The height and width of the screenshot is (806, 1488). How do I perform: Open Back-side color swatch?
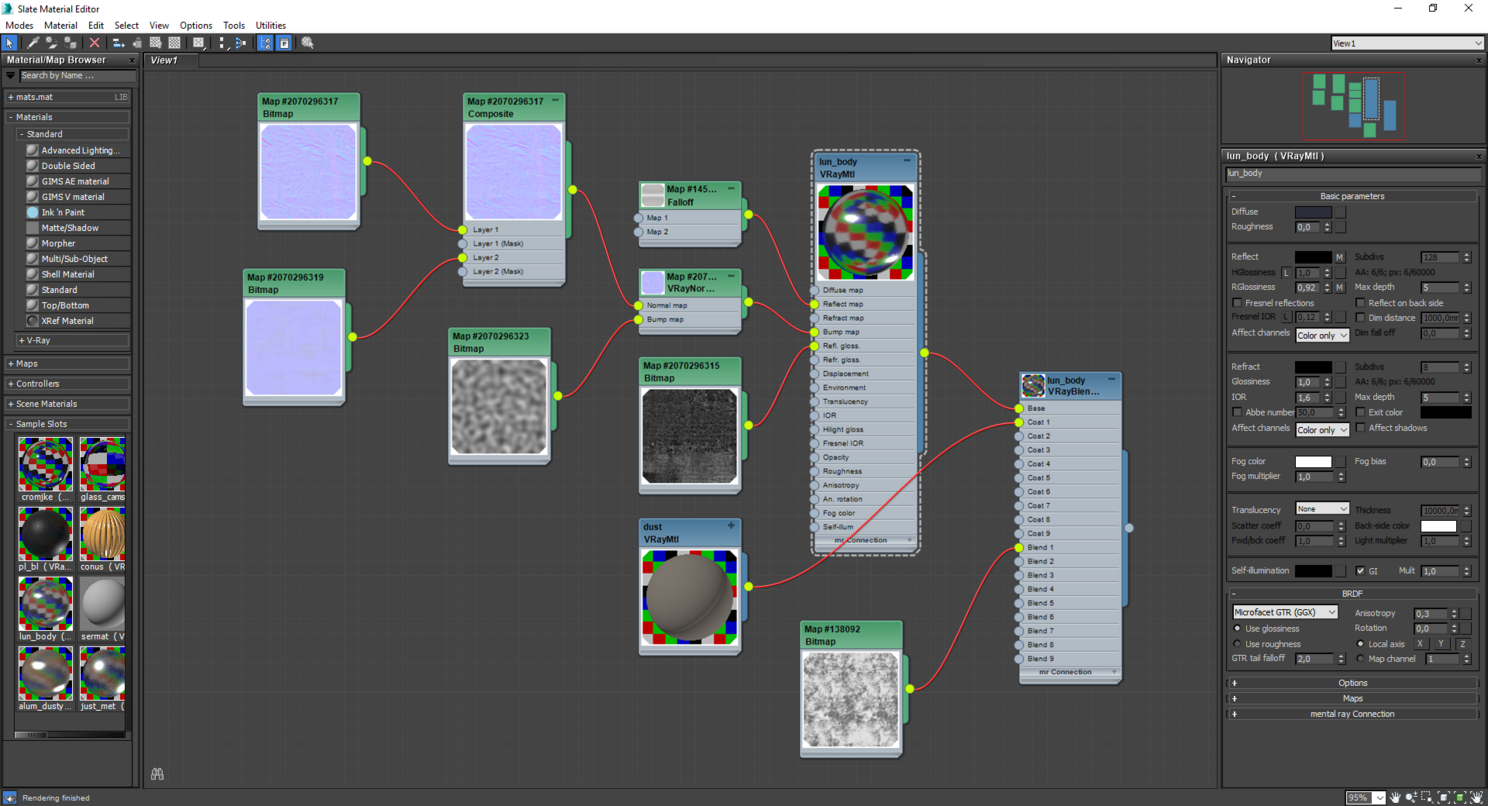coord(1438,526)
